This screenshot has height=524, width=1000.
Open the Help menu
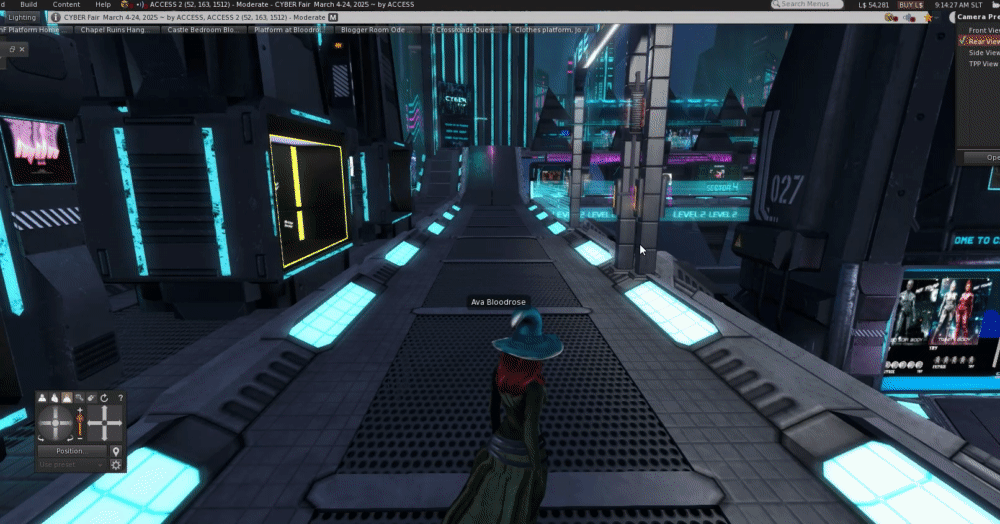pos(103,4)
